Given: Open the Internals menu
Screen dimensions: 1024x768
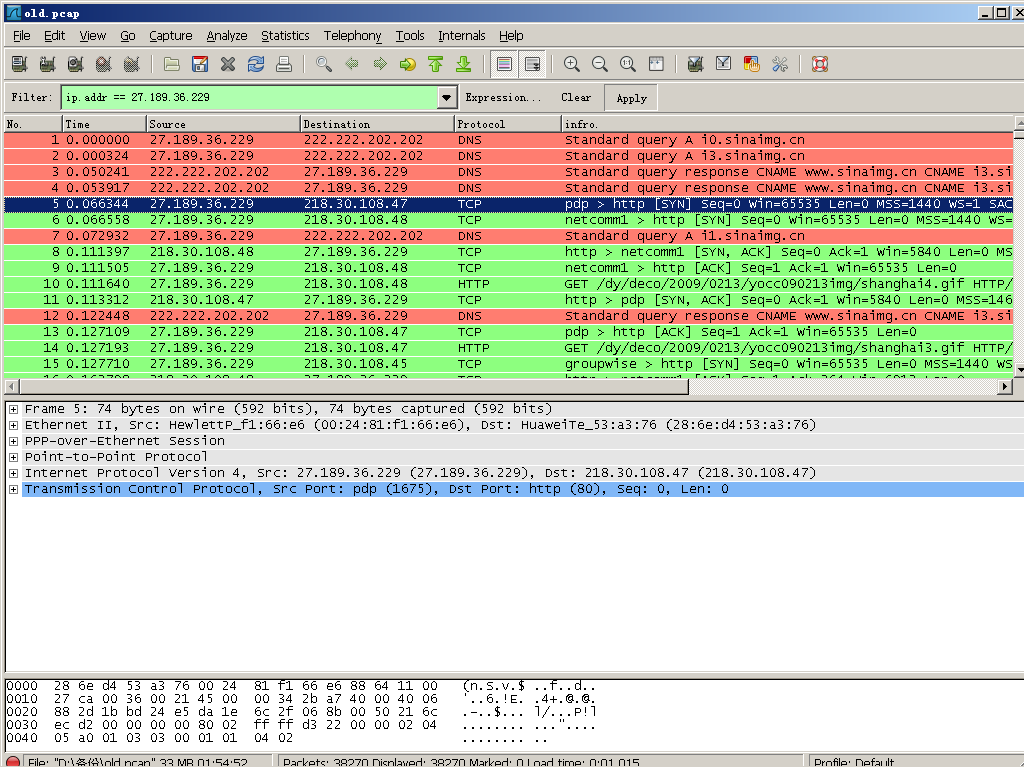Looking at the screenshot, I should tap(461, 36).
